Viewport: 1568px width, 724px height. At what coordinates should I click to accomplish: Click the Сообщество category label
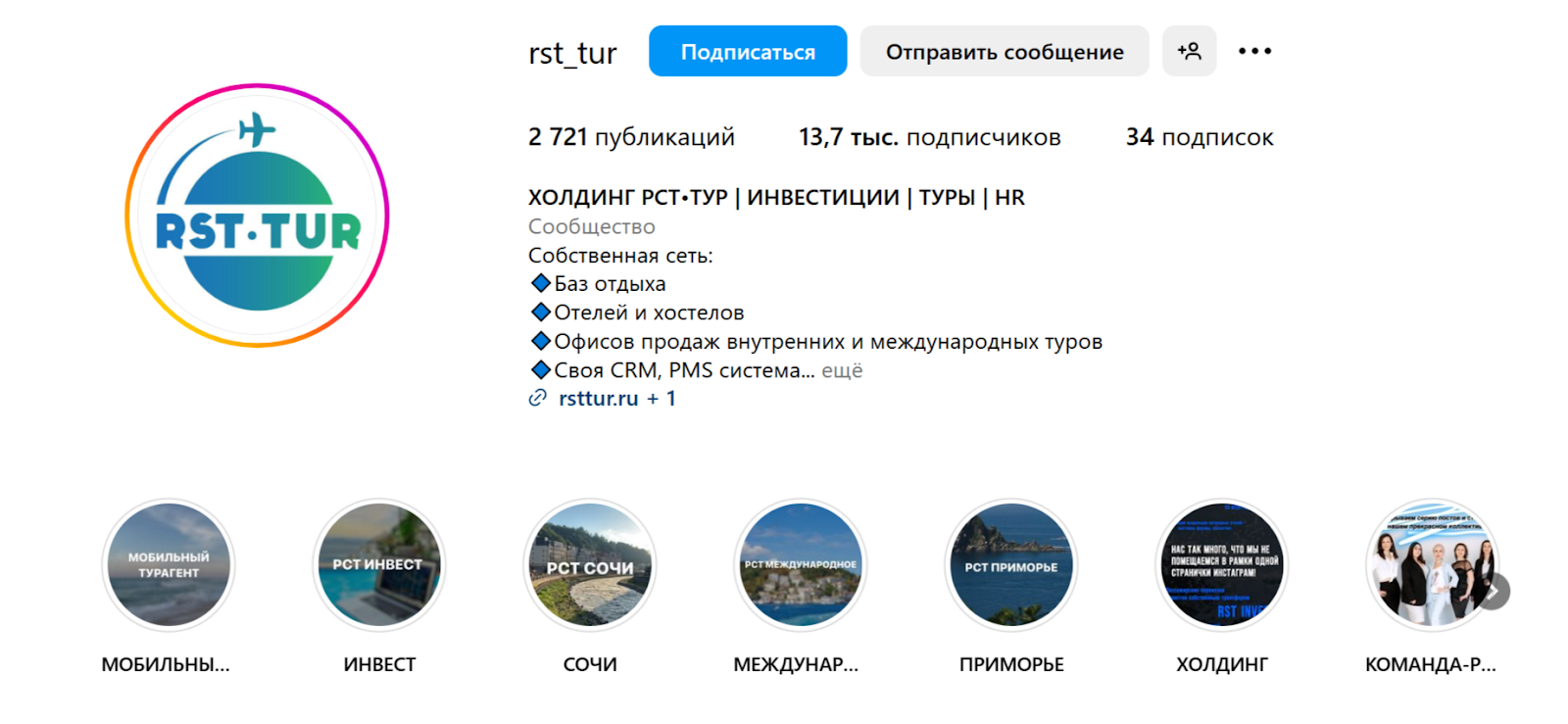(x=592, y=226)
